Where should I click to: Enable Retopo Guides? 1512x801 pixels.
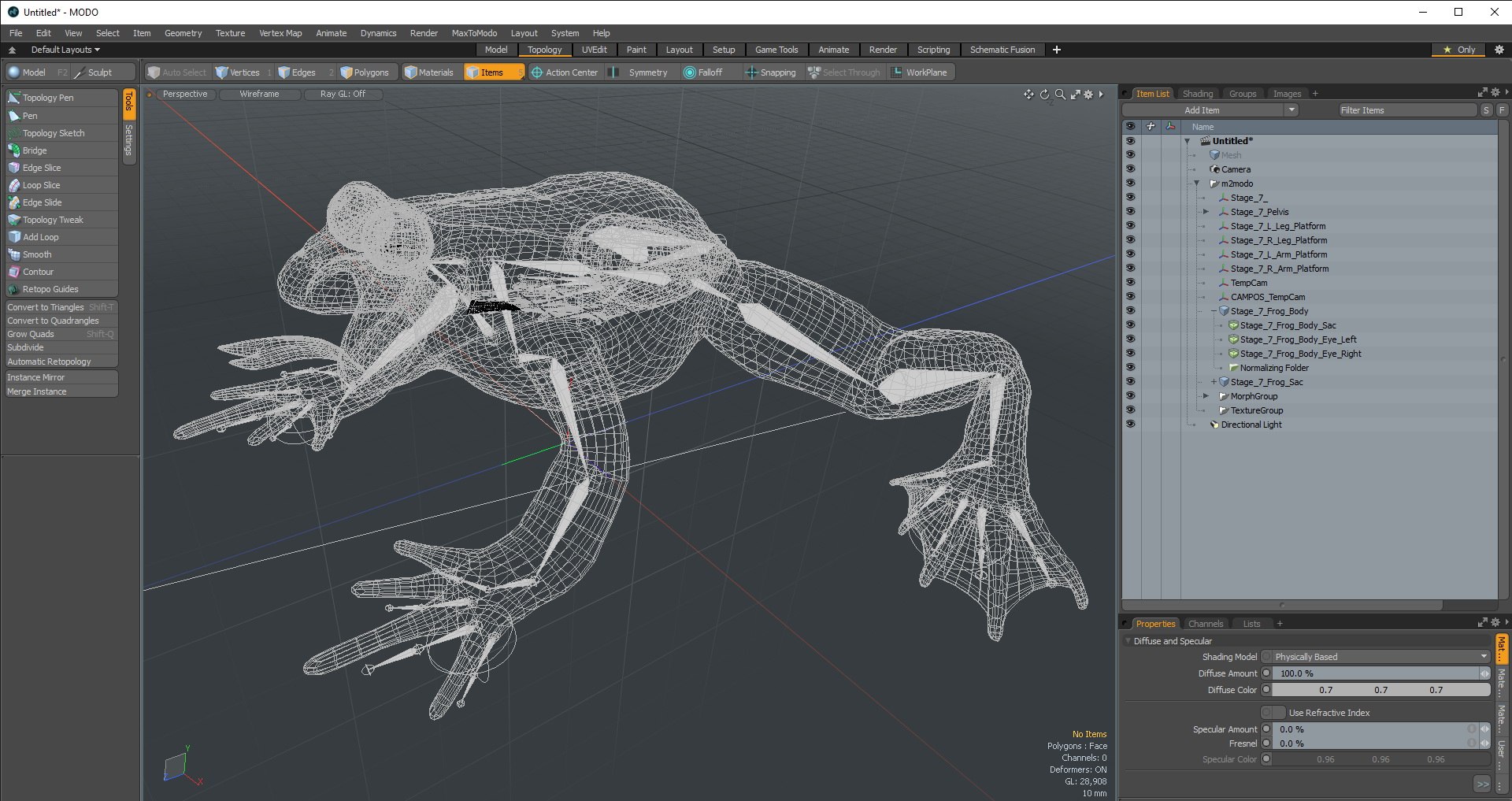61,289
